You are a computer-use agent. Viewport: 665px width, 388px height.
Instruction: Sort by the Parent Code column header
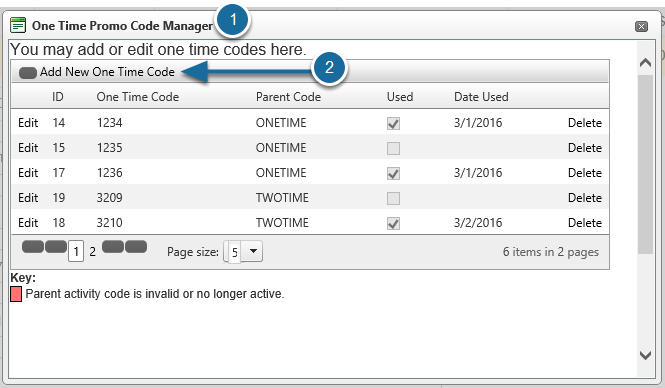(x=288, y=97)
